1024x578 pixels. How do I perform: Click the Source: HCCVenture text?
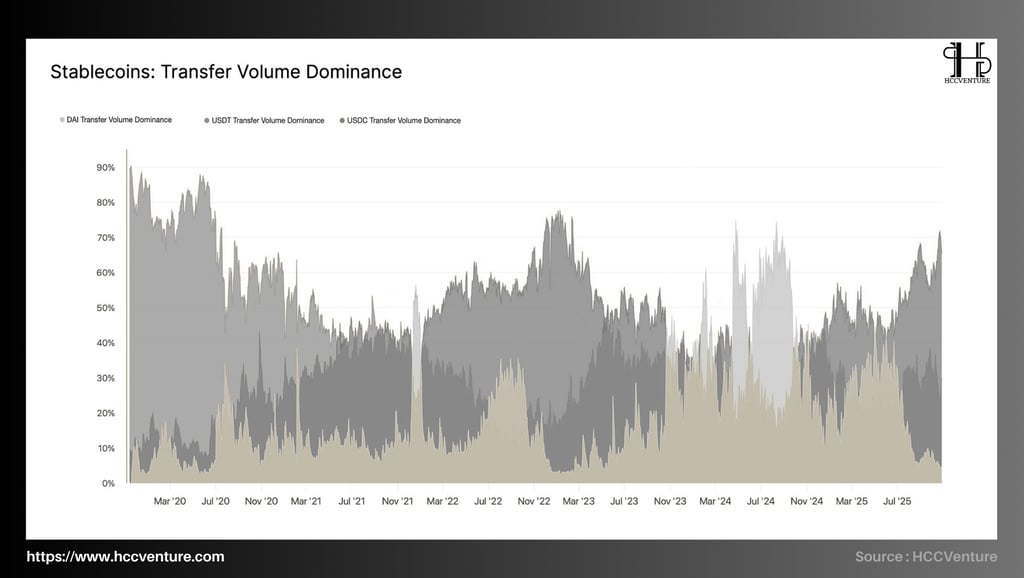(x=926, y=557)
